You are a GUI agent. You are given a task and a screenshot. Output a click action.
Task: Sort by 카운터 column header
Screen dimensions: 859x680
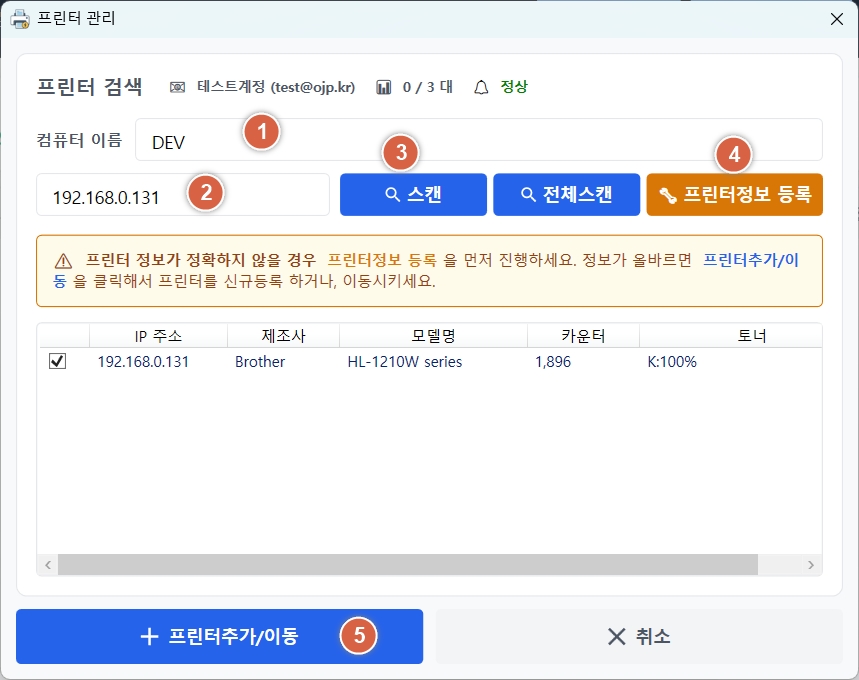point(583,335)
